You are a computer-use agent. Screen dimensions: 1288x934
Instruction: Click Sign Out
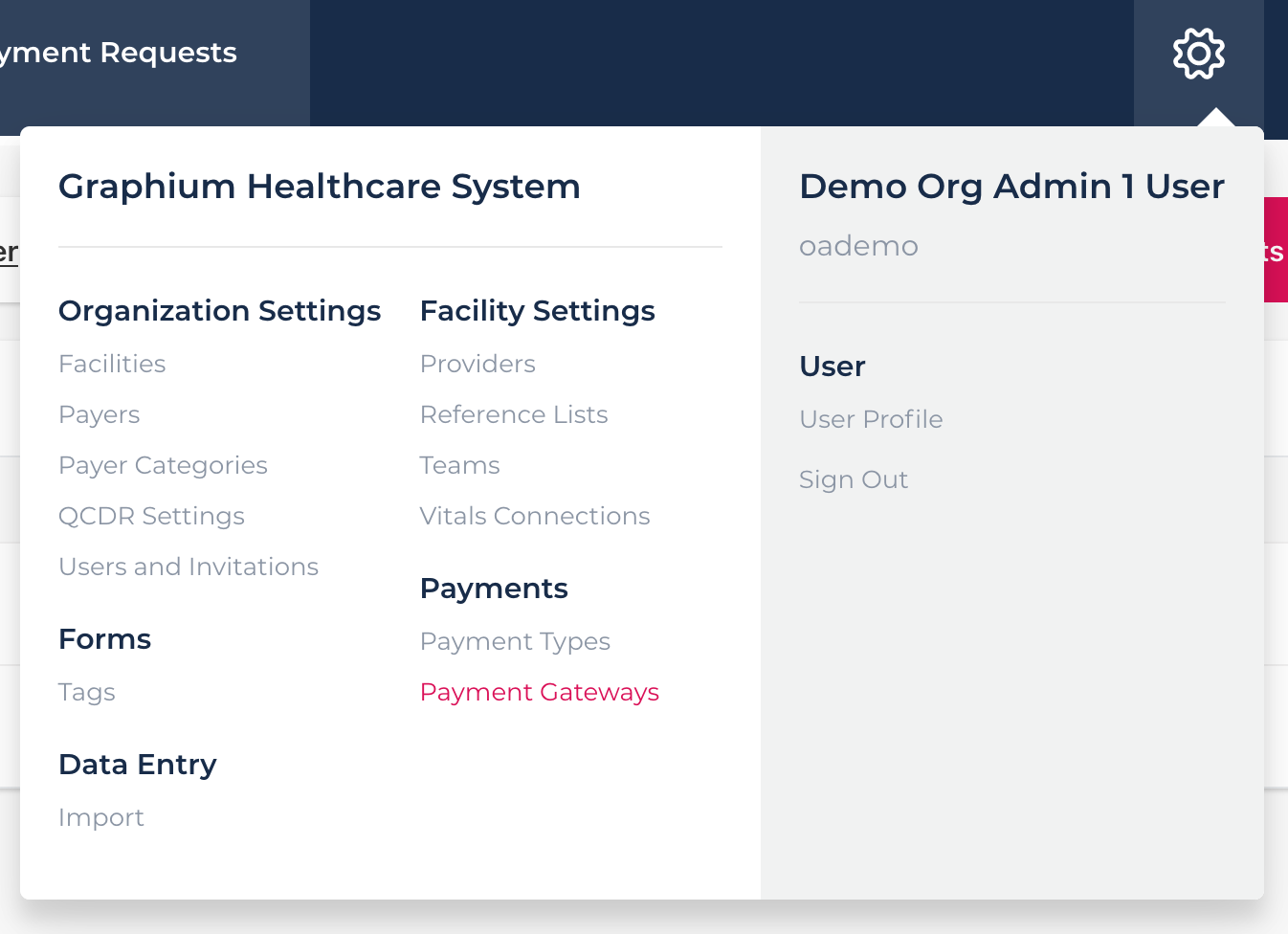click(854, 479)
